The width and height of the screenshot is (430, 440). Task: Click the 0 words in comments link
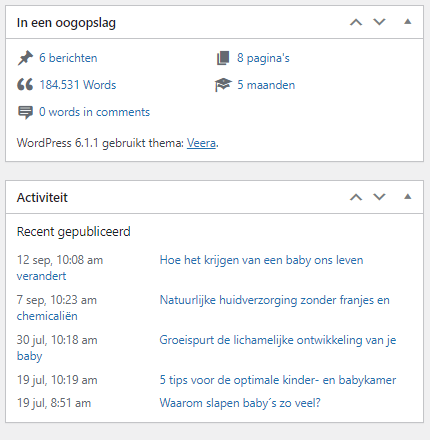tap(94, 112)
